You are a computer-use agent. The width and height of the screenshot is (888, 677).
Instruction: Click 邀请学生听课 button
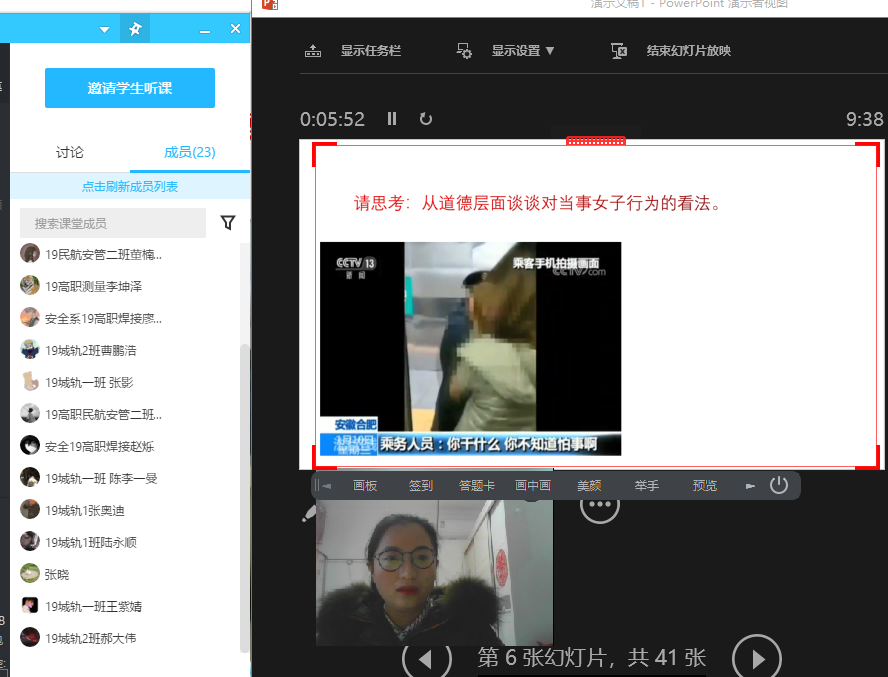(130, 88)
